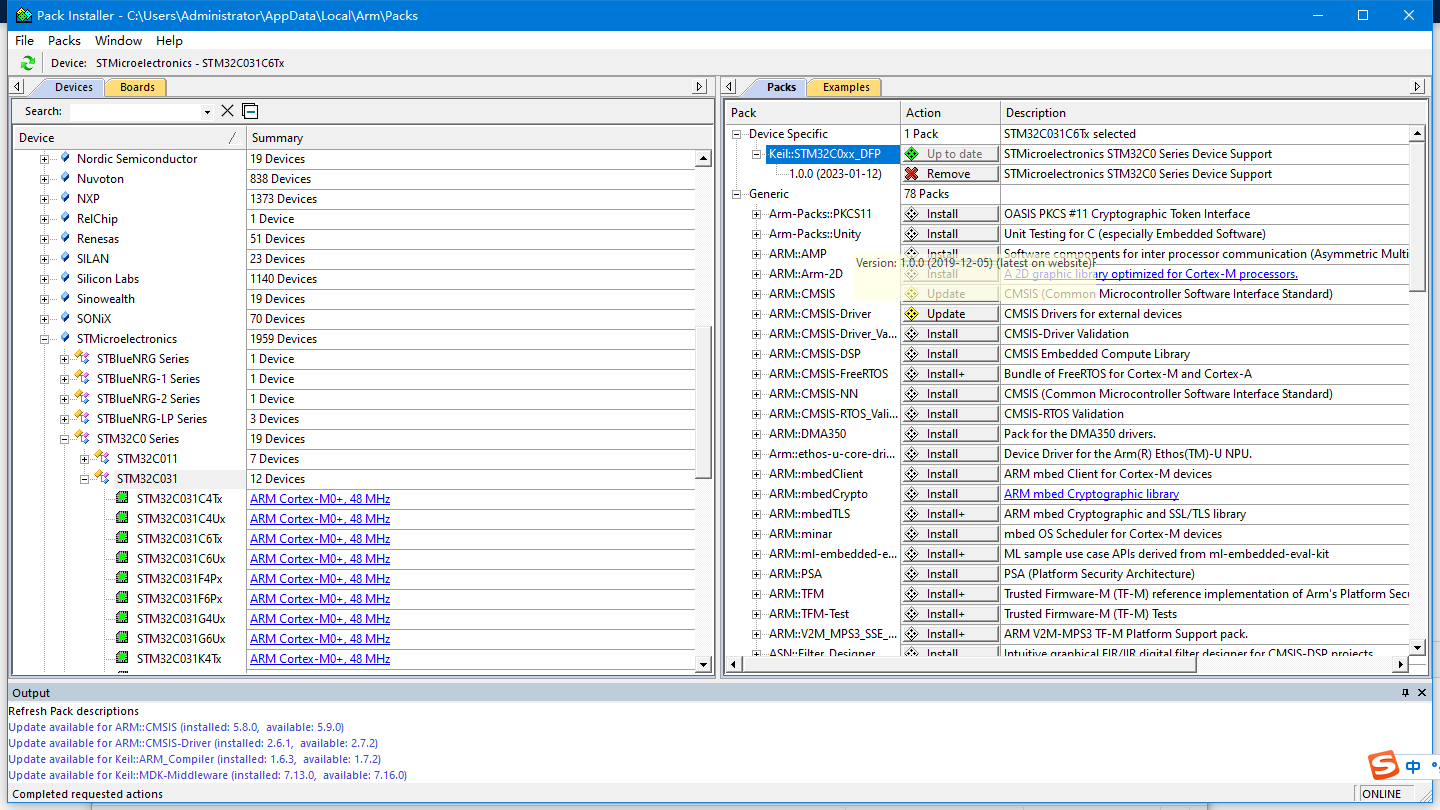
Task: Select the ARM::CMSIS-DSP pack row
Action: [x=814, y=354]
